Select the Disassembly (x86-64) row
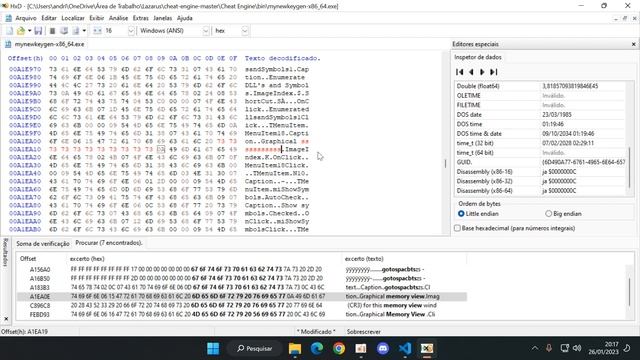Image resolution: width=640 pixels, height=360 pixels. pyautogui.click(x=540, y=191)
